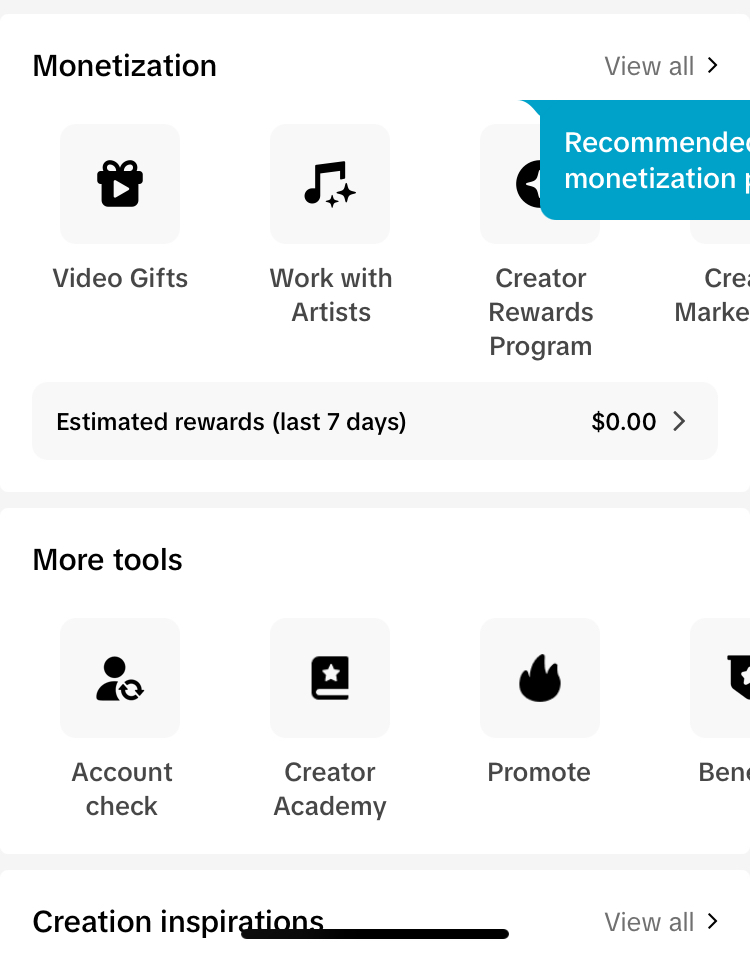Click View all text beside Creation inspirations
The image size is (750, 955).
(x=649, y=922)
